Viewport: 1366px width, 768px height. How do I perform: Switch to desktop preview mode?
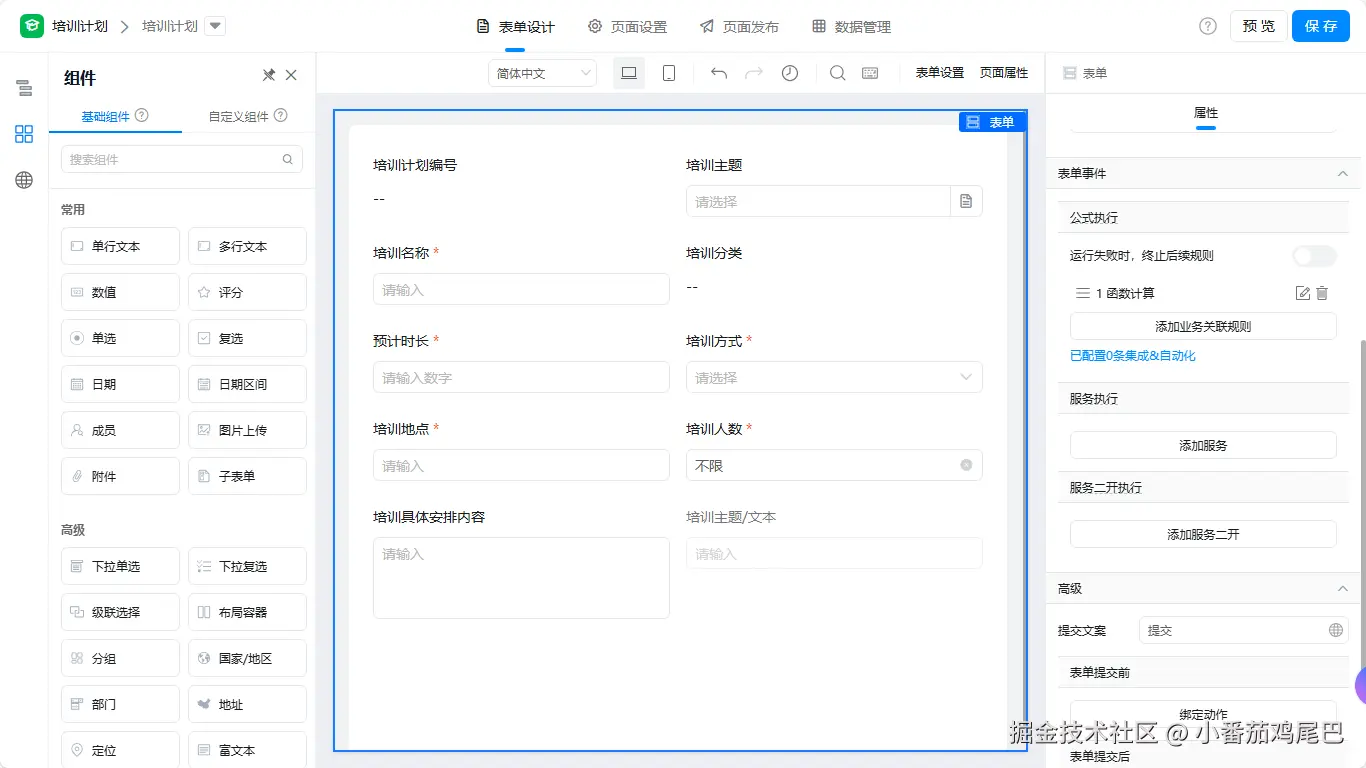pos(629,73)
